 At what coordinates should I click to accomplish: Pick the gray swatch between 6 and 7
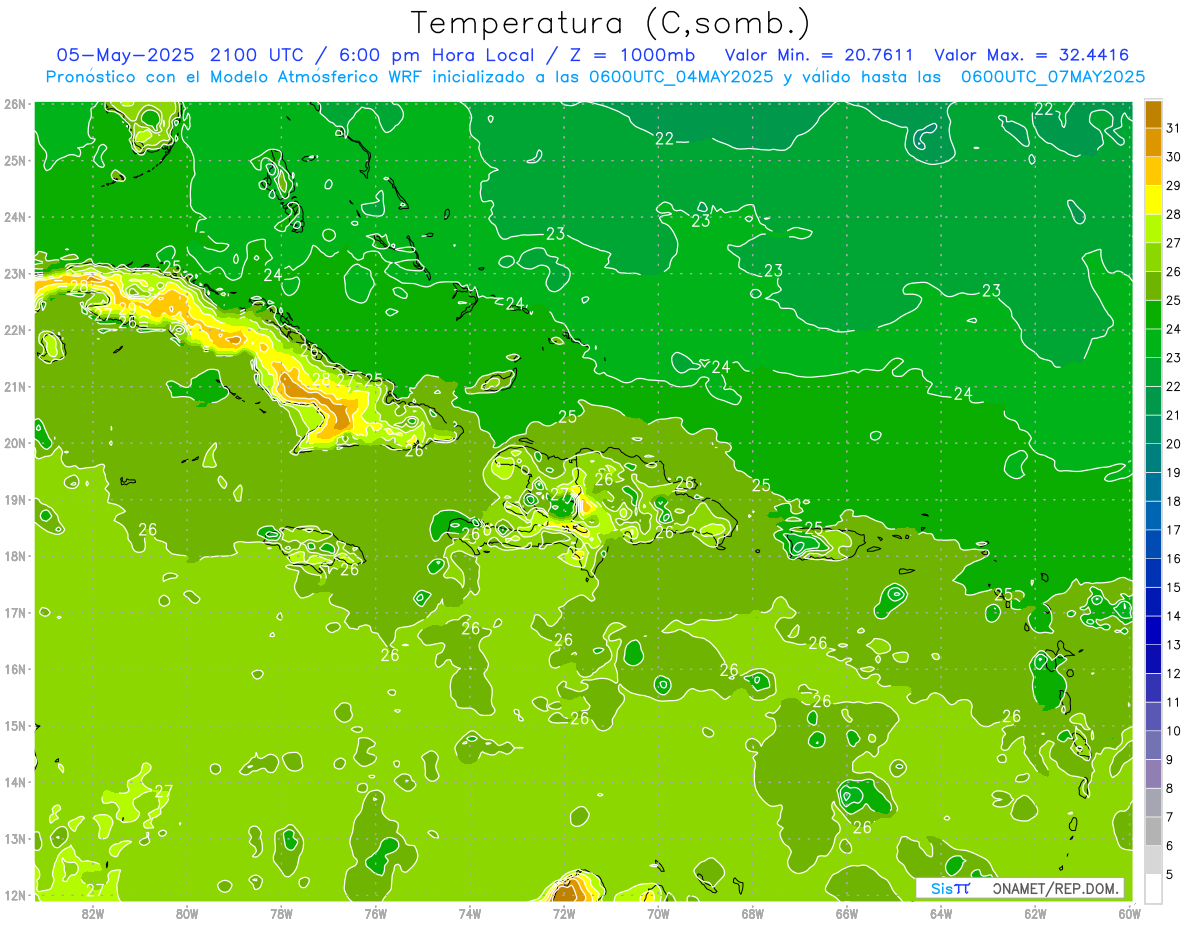pyautogui.click(x=1154, y=830)
